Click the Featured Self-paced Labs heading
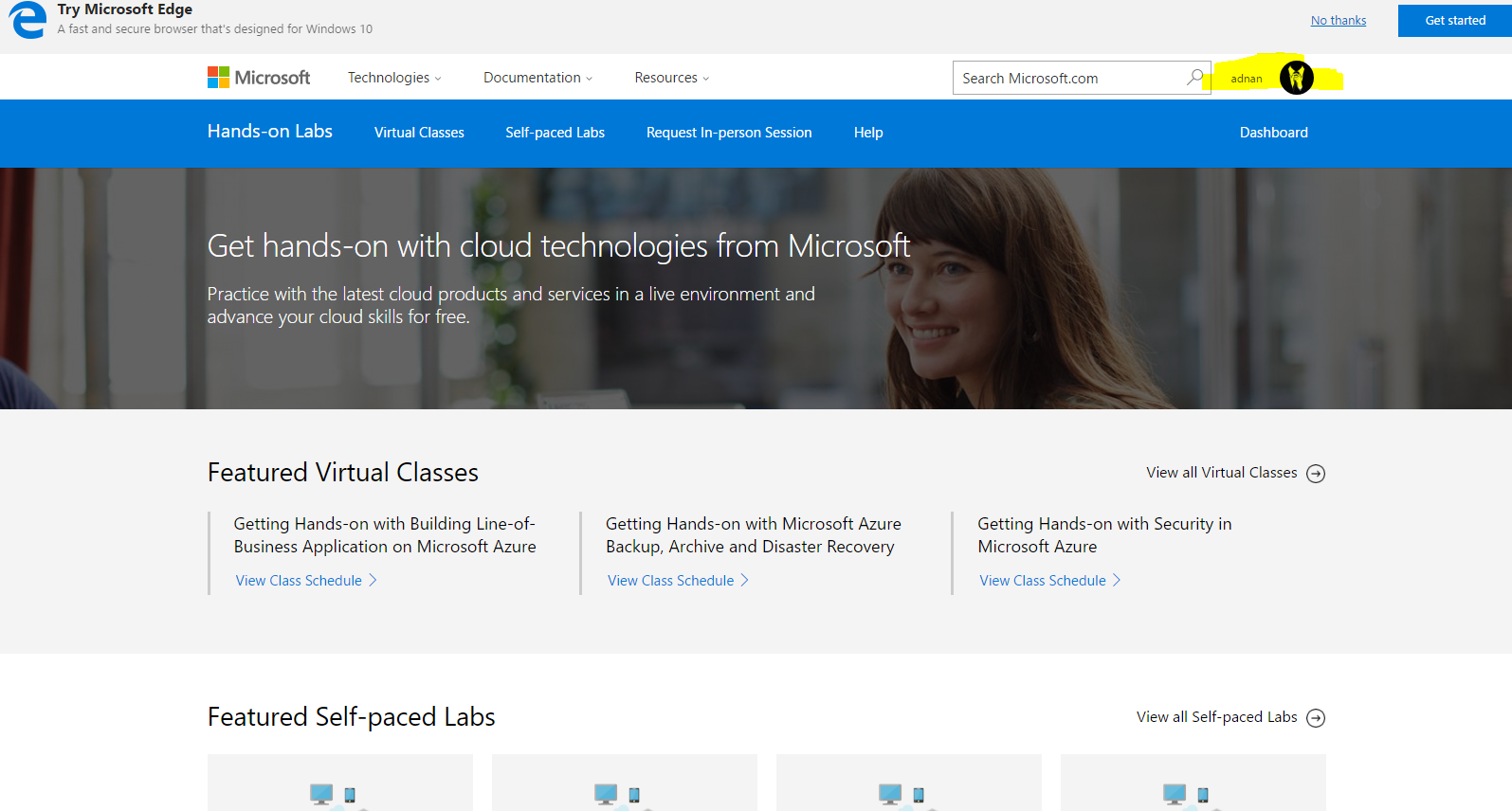 click(352, 716)
